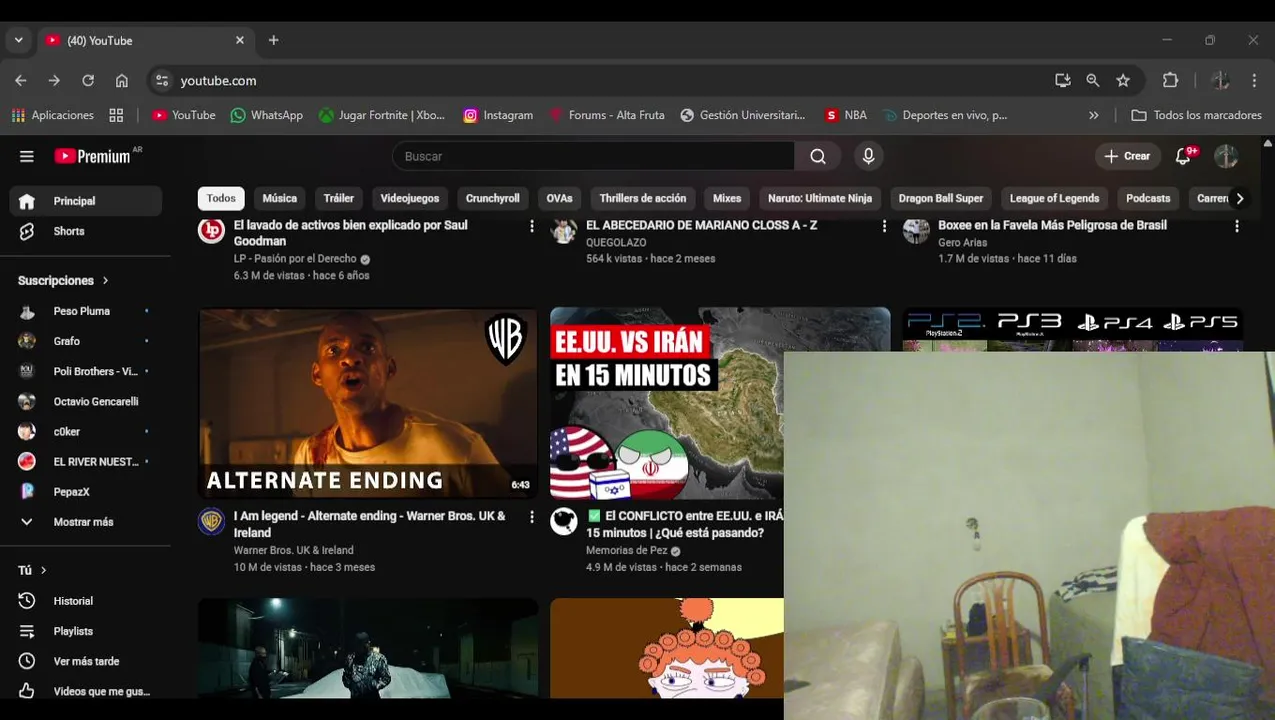Screen dimensions: 1275x720
Task: Open options for lavado de activos video
Action: pyautogui.click(x=532, y=226)
